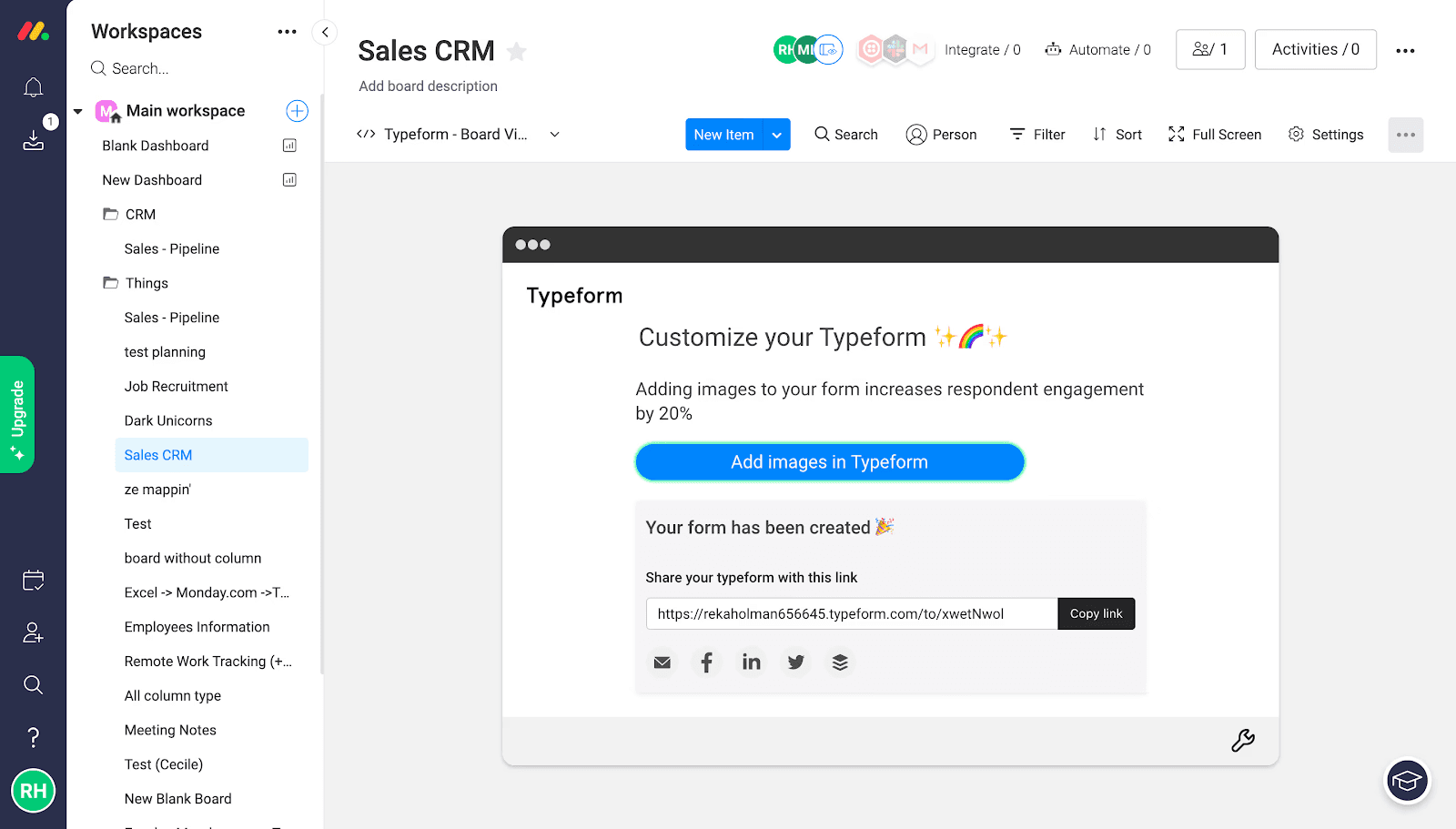Click the Buffer stack share icon
The image size is (1456, 829).
click(840, 662)
